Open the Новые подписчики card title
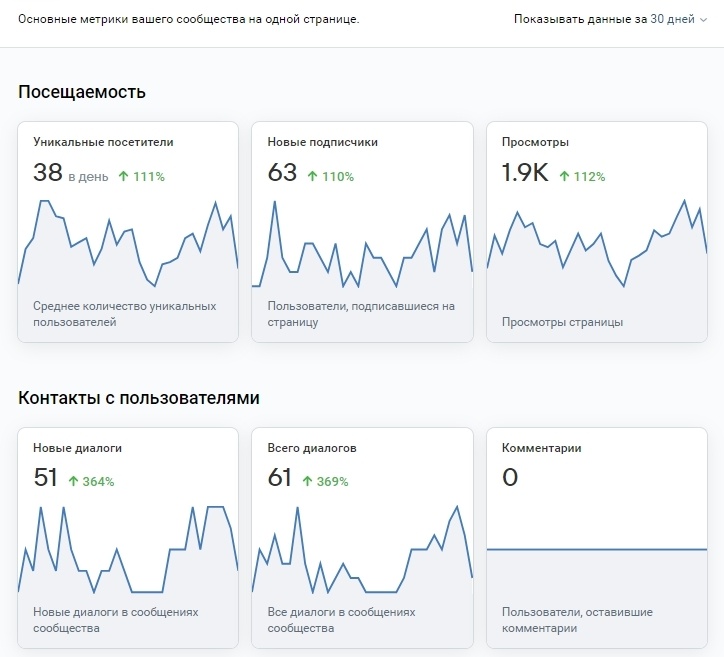This screenshot has width=724, height=657. click(x=322, y=142)
